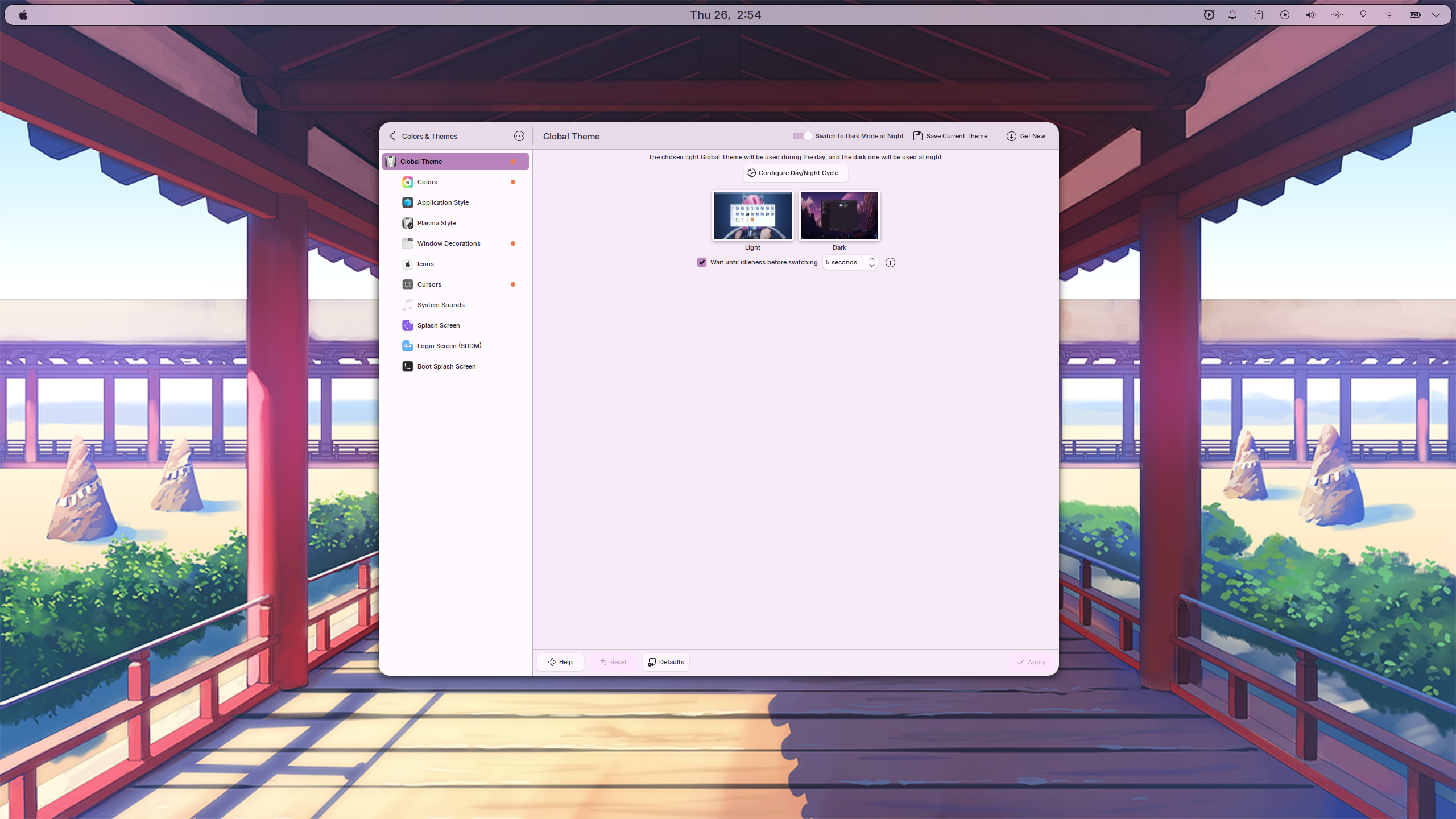The height and width of the screenshot is (819, 1456).
Task: Select the Icons settings page
Action: [x=425, y=263]
